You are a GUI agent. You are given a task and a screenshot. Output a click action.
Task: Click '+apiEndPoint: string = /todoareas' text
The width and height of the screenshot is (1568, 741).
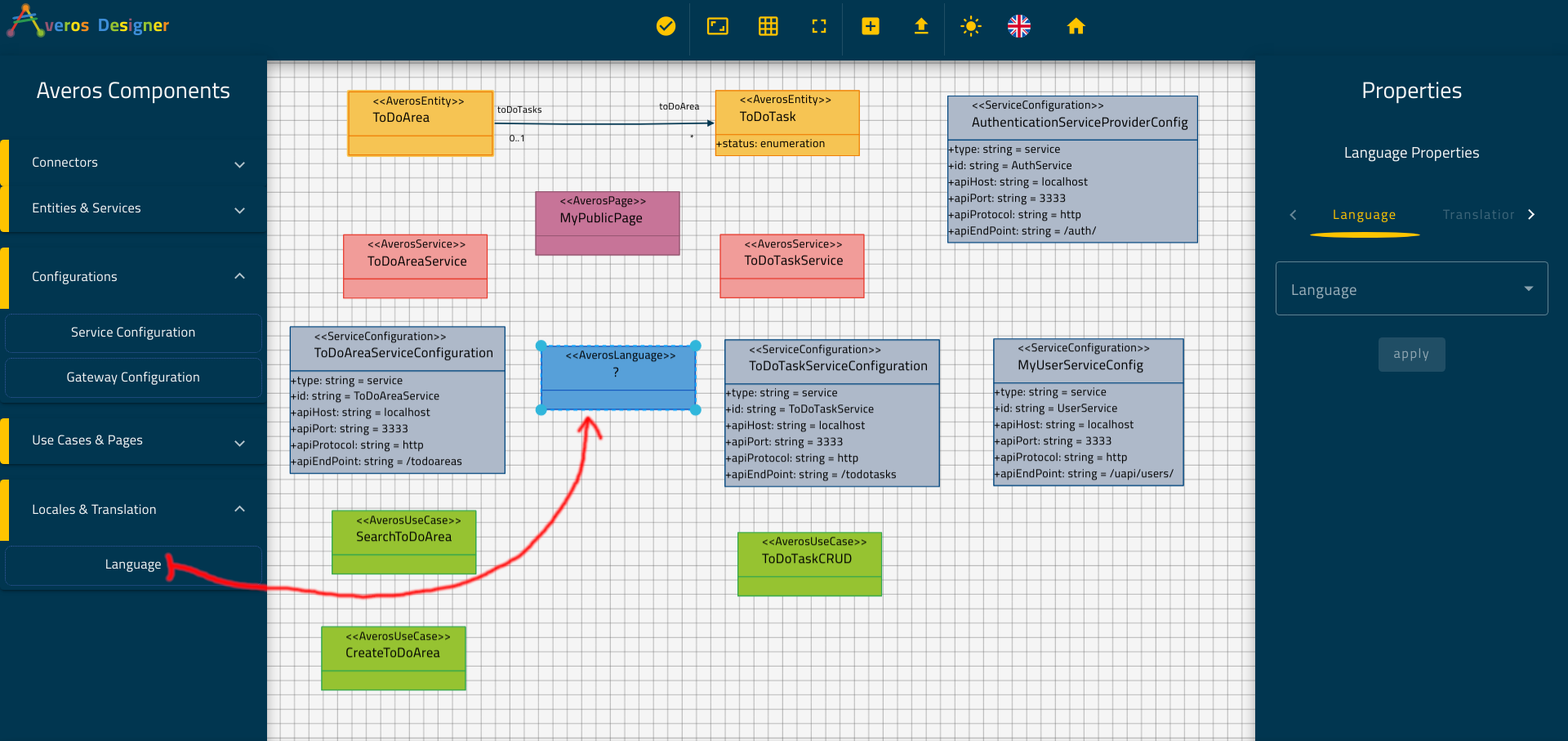coord(376,462)
